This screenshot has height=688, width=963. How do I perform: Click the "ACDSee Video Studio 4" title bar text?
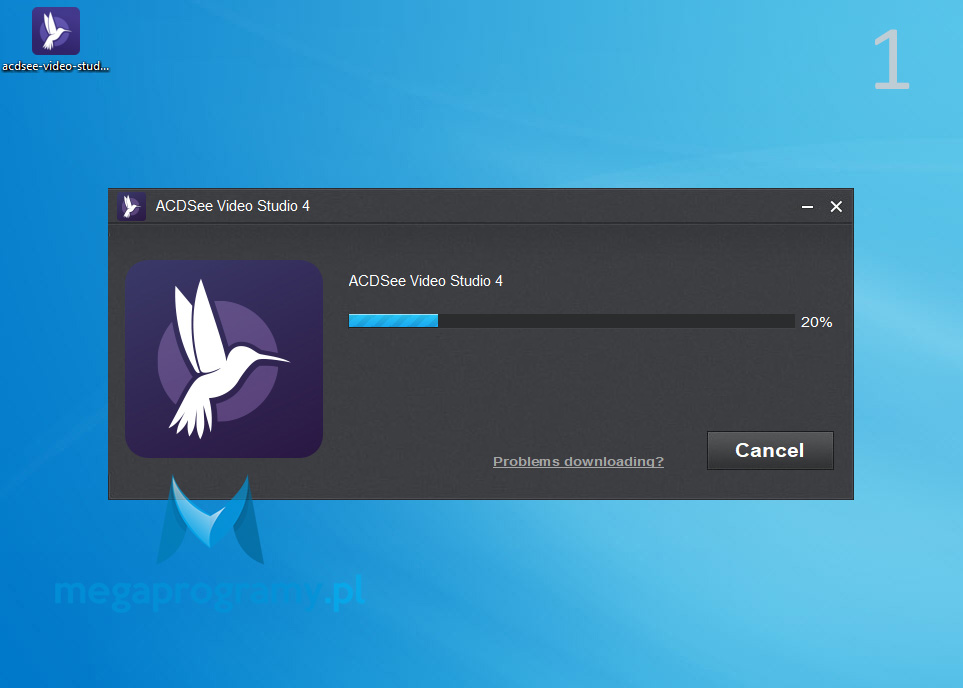tap(233, 206)
